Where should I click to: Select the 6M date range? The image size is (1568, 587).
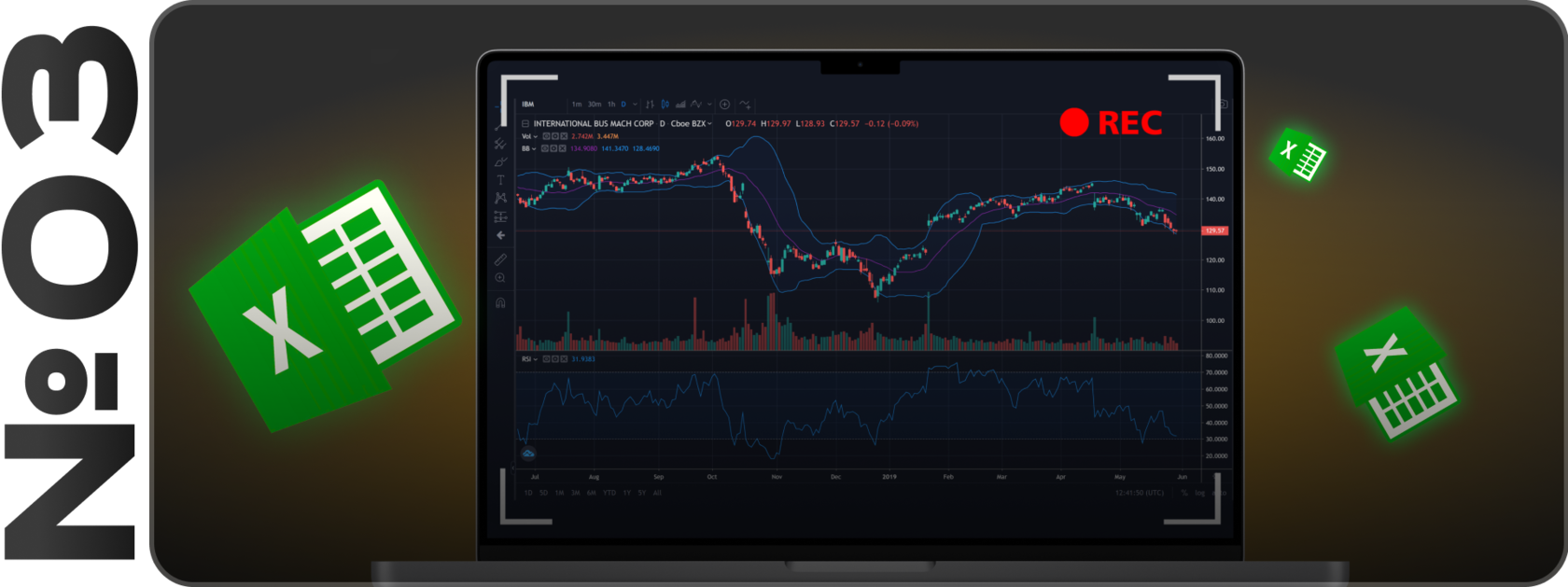[591, 493]
